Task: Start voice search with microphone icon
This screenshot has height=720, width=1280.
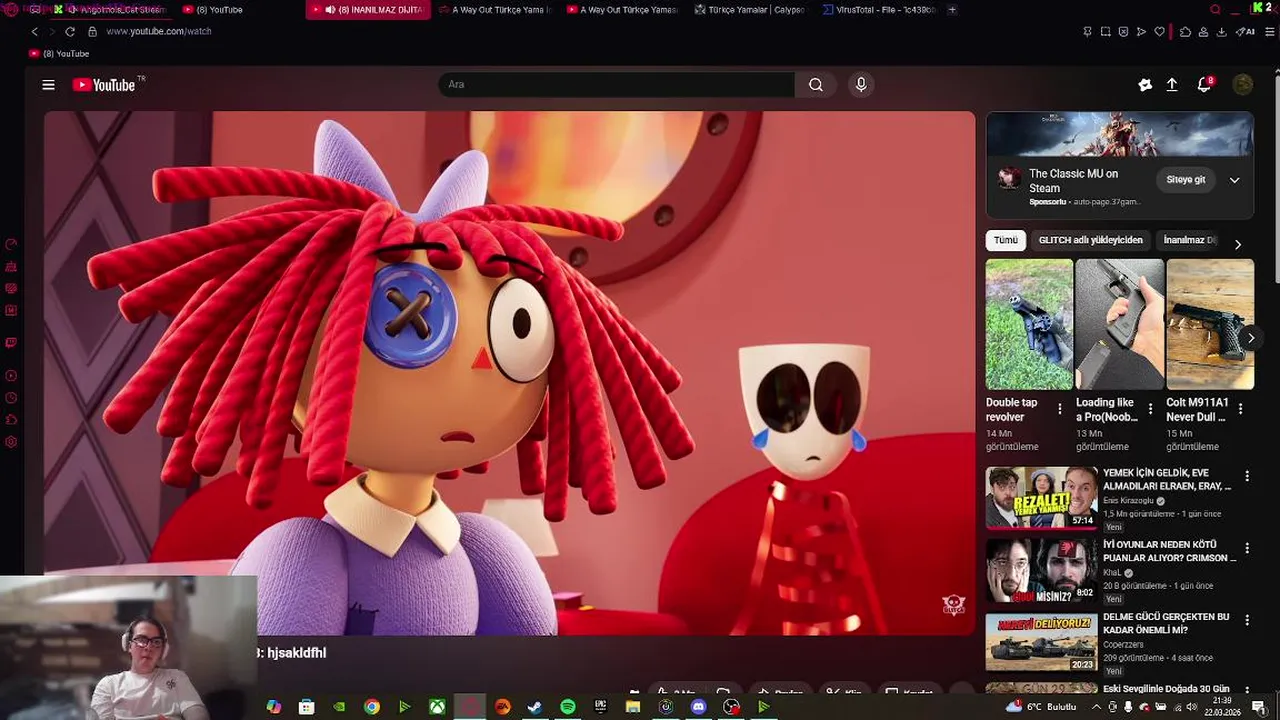Action: click(x=861, y=85)
